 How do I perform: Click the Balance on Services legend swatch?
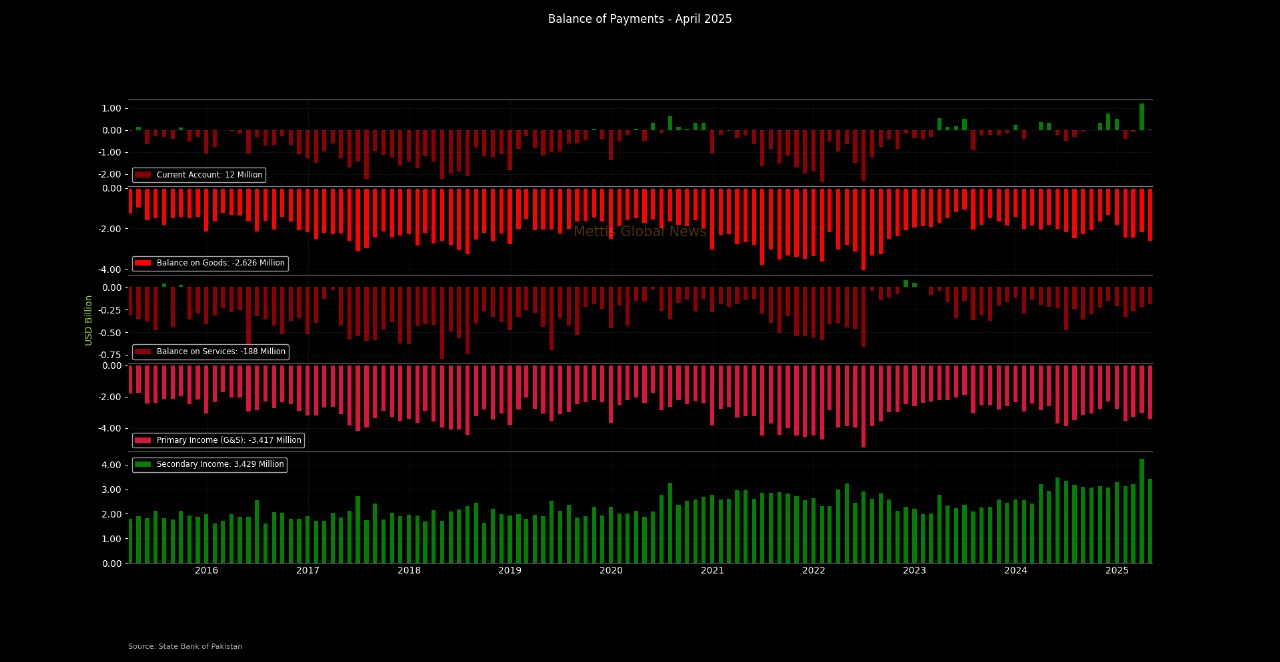[143, 352]
